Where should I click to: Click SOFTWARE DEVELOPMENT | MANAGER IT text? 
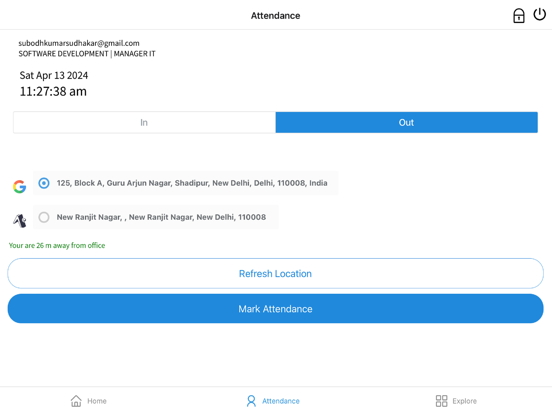coord(87,54)
